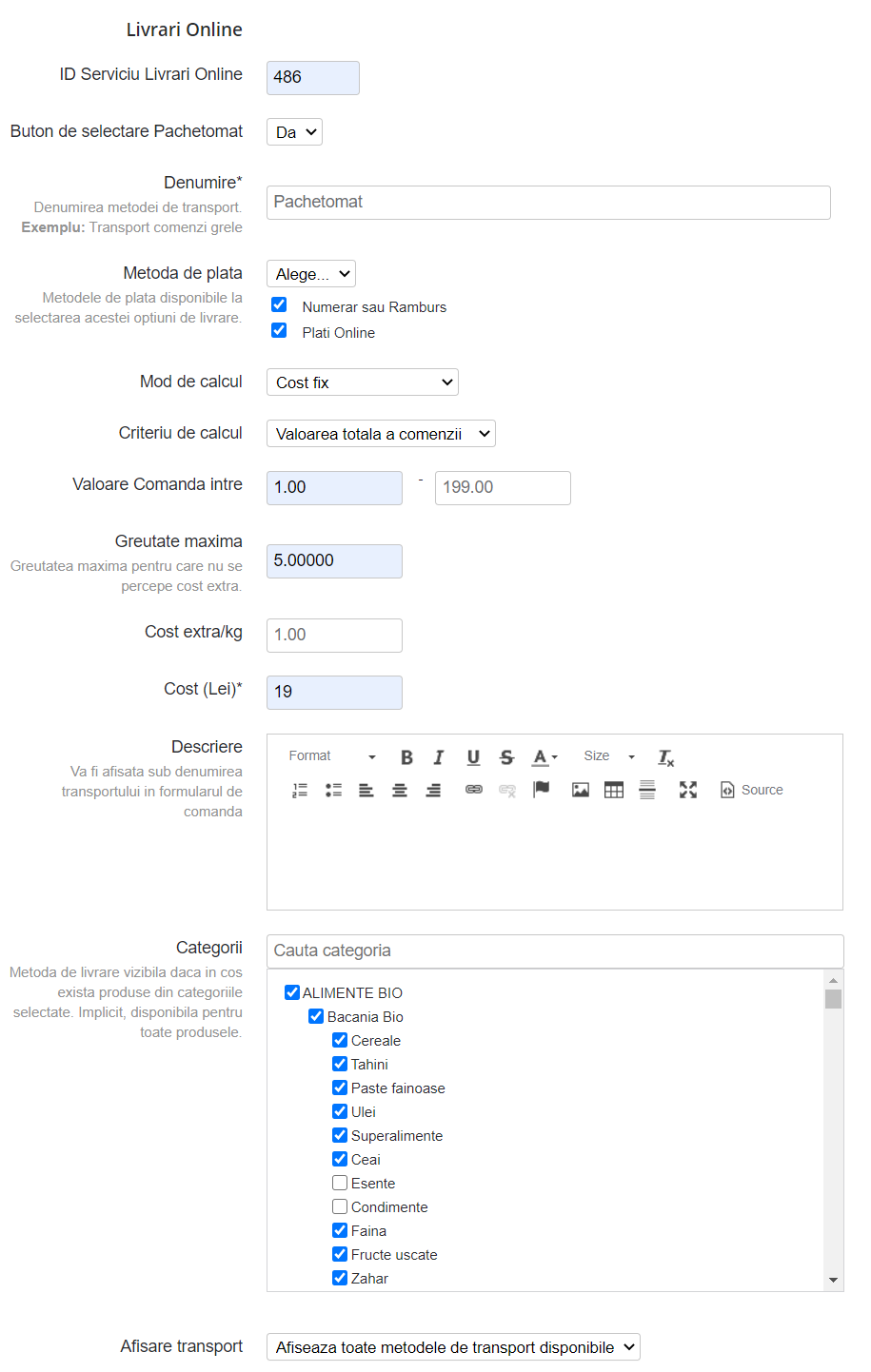
Task: Open the Afisare transport dropdown
Action: (453, 1347)
